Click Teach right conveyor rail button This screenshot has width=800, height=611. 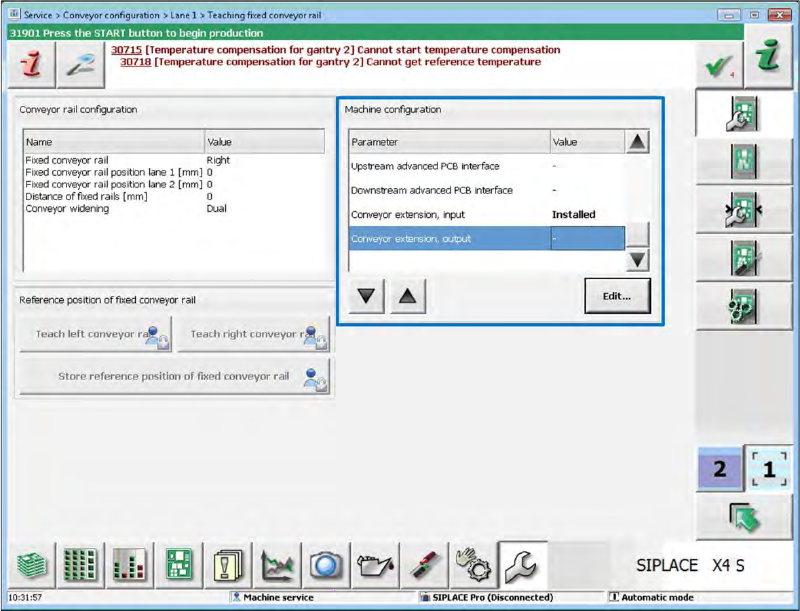point(253,334)
